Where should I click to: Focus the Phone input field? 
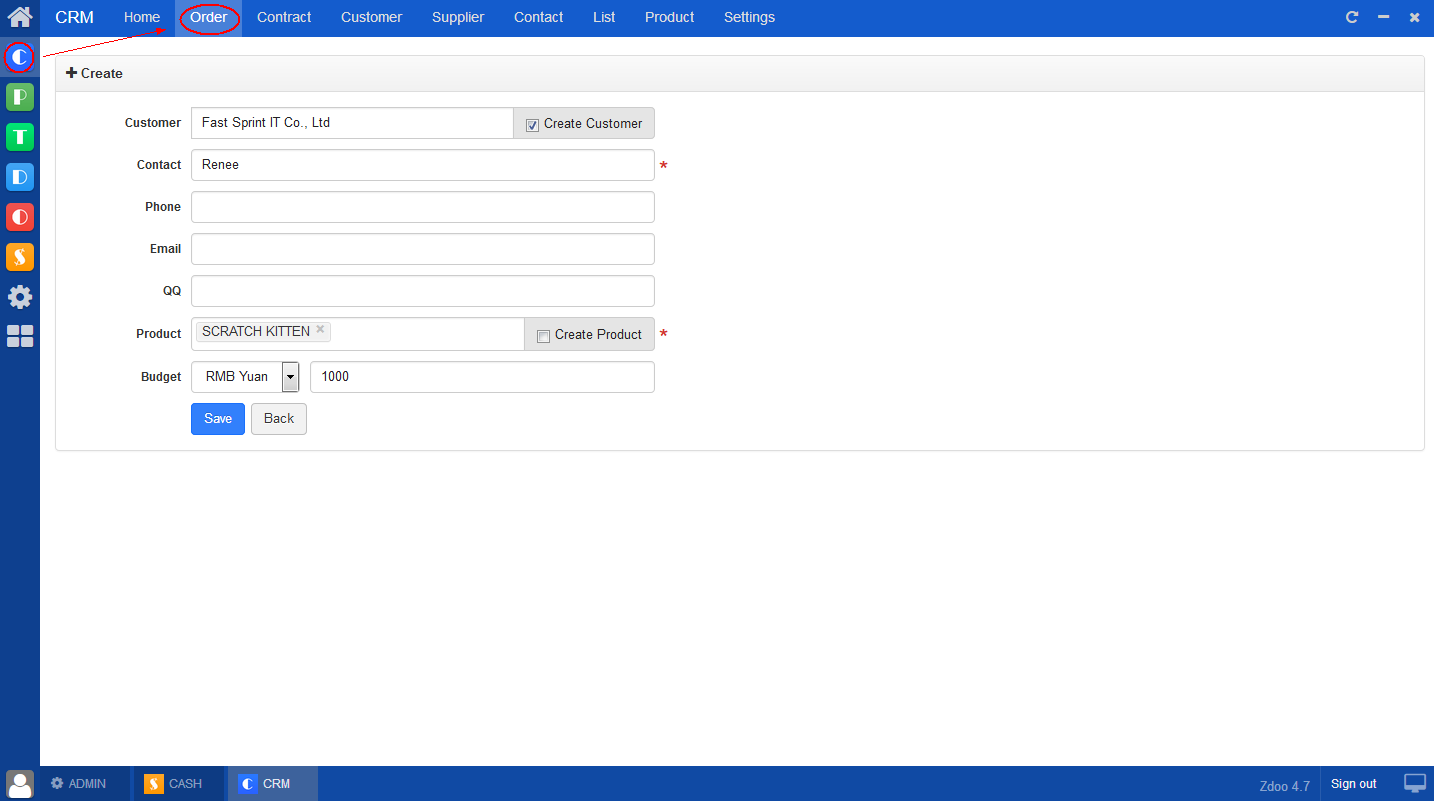tap(423, 207)
